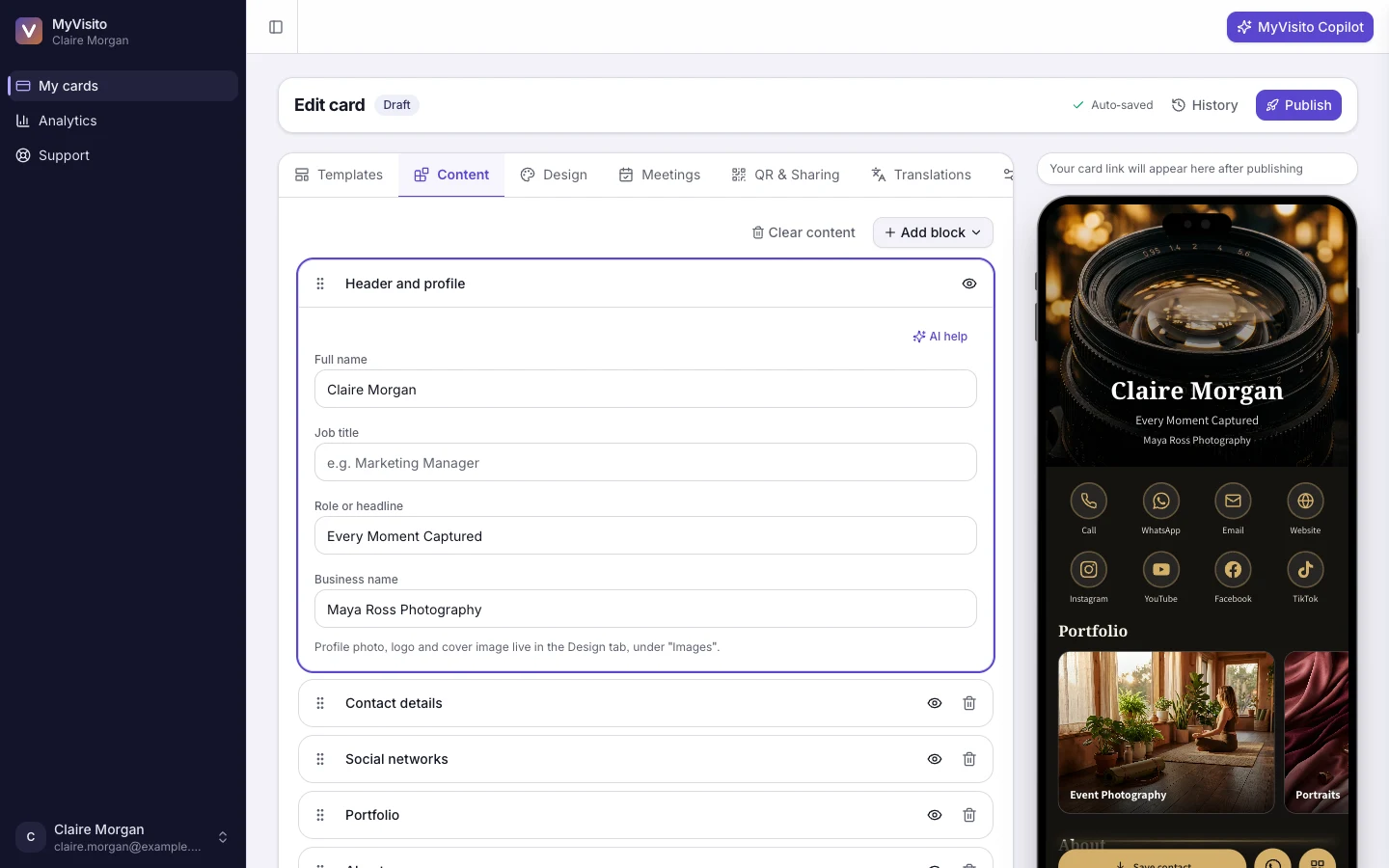This screenshot has height=868, width=1389.
Task: Click the Draft status badge
Action: coord(396,105)
